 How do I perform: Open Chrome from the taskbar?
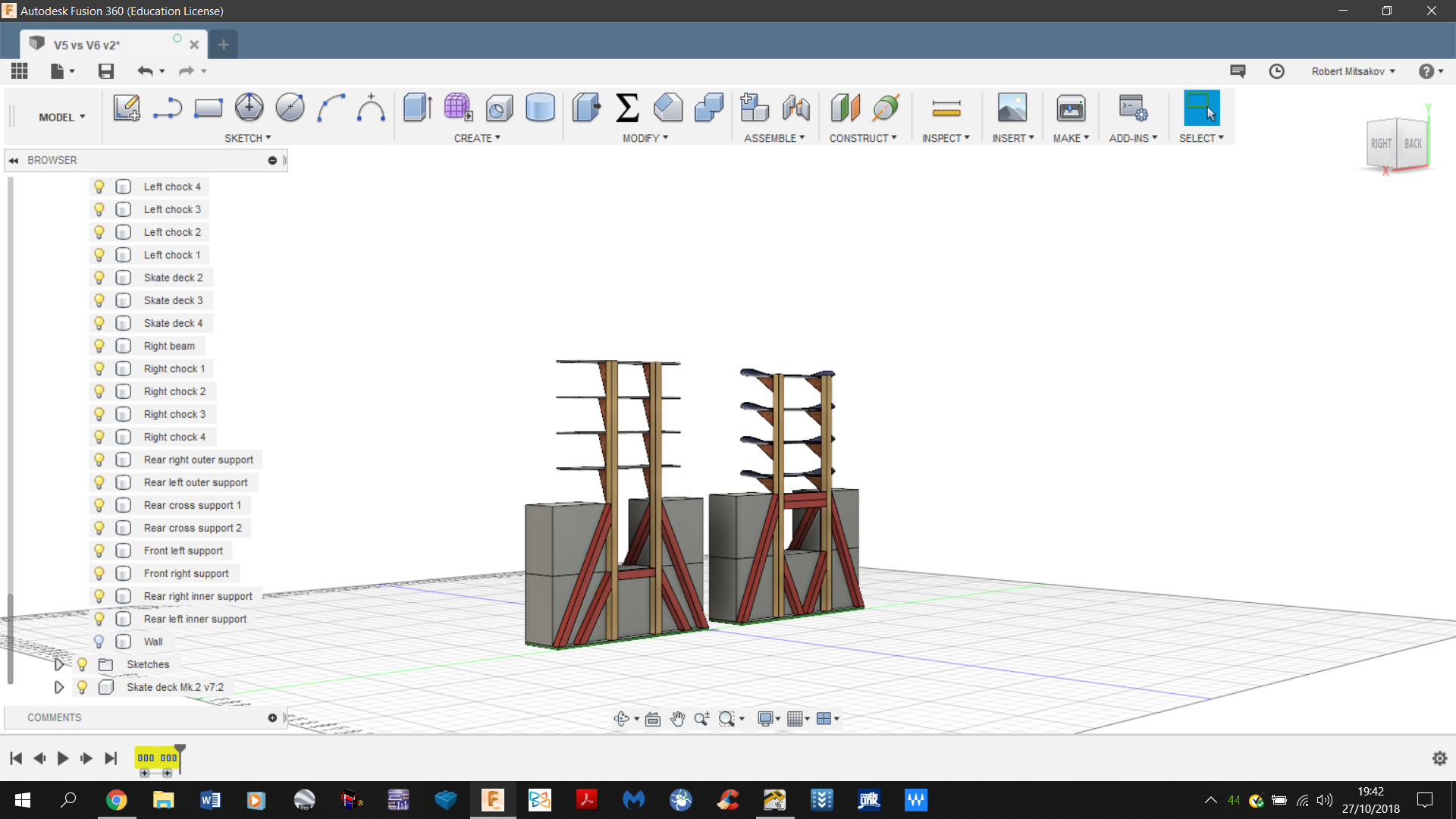[116, 799]
